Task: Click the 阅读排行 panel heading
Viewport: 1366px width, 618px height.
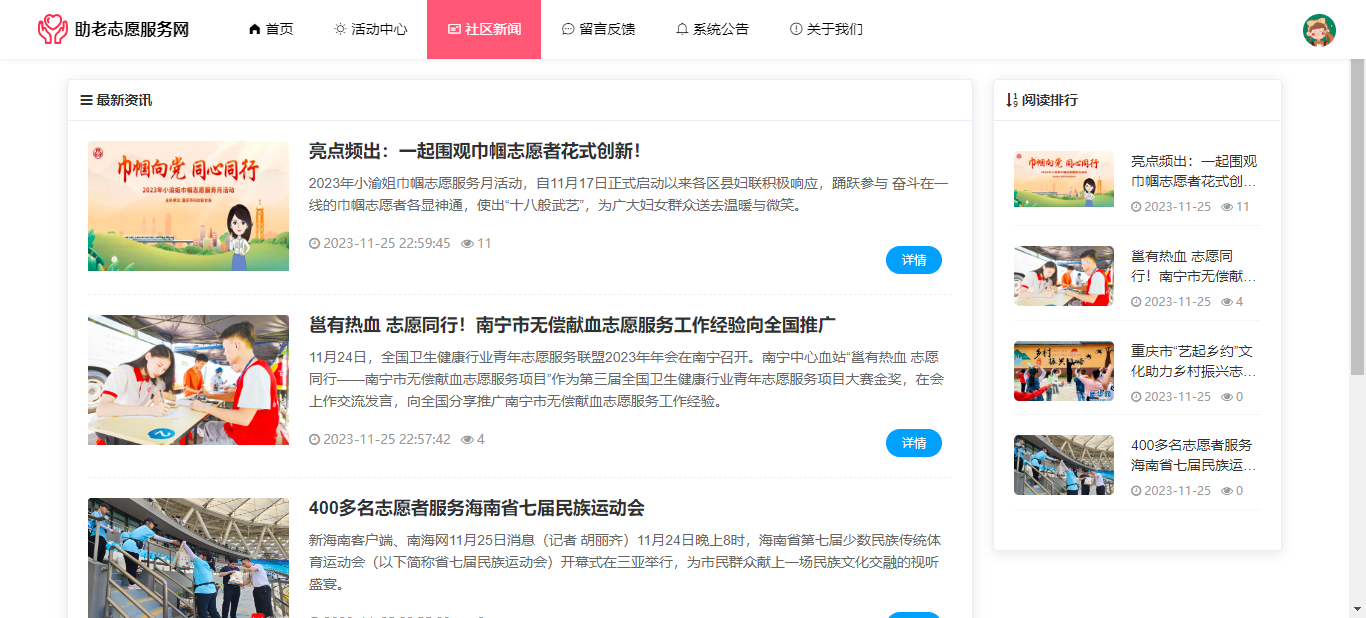Action: (x=1050, y=100)
